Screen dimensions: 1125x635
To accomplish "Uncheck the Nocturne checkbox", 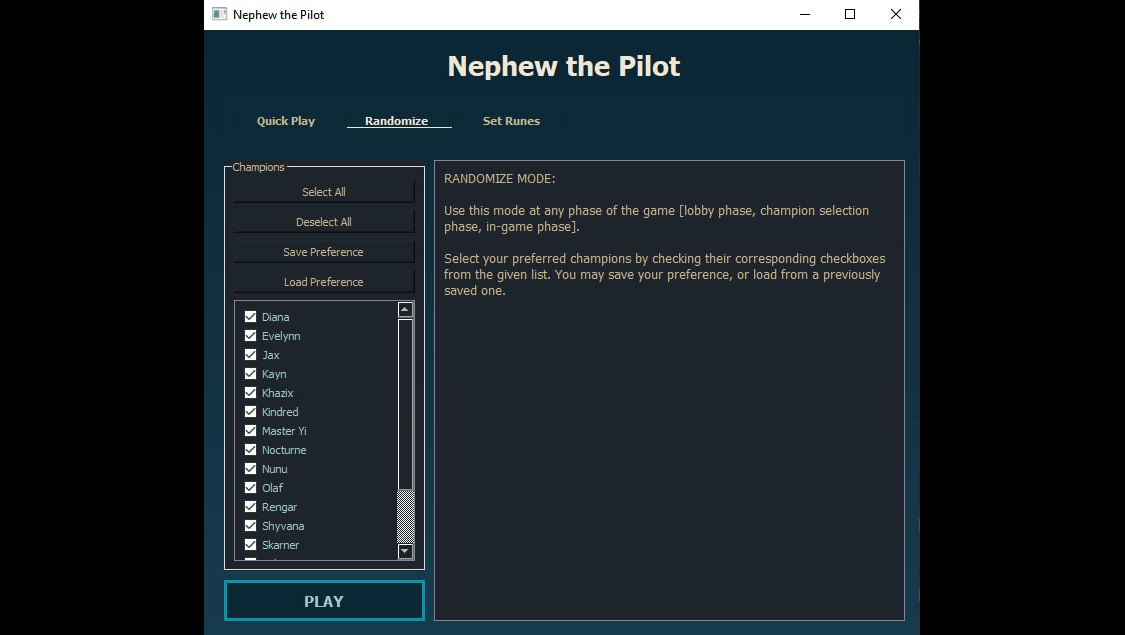I will 250,450.
